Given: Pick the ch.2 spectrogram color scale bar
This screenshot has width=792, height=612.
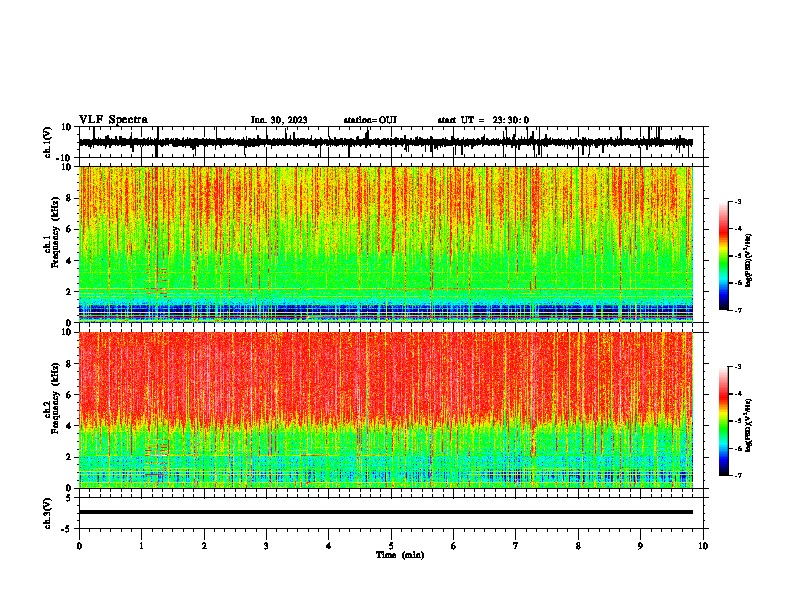Looking at the screenshot, I should (724, 421).
